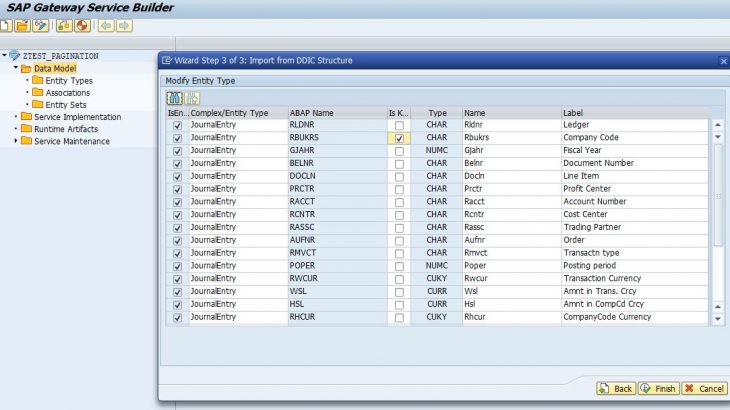Collapse the Data Model node
This screenshot has height=410, width=730.
click(x=15, y=68)
